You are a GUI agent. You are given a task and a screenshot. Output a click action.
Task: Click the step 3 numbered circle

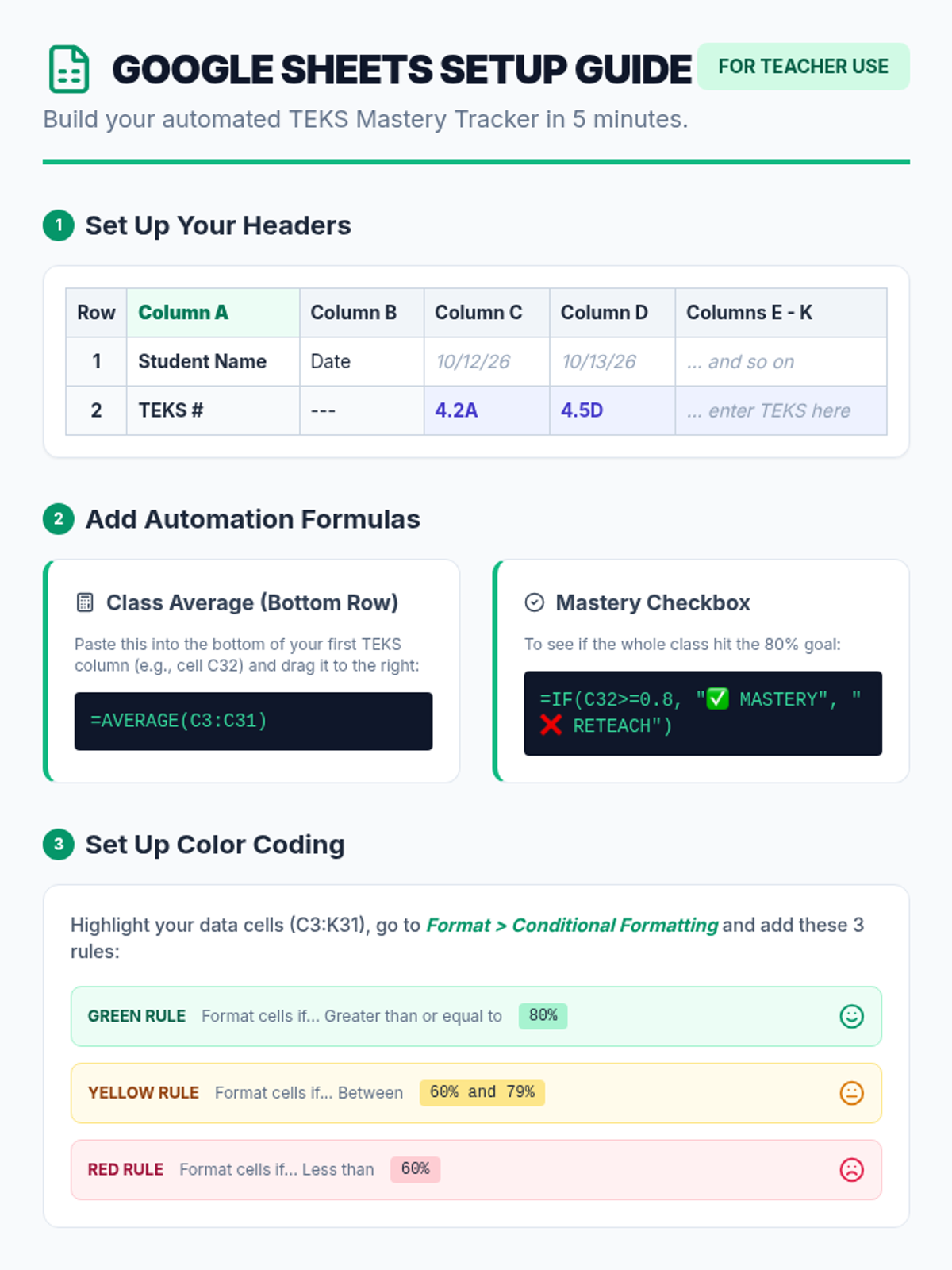59,845
